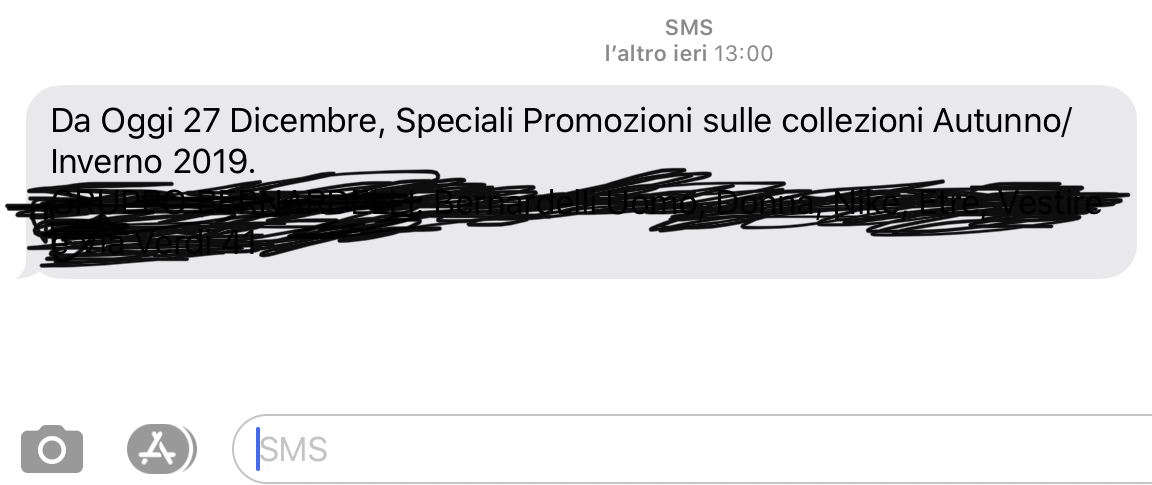Open the App Store apps drawer icon
Image resolution: width=1152 pixels, height=485 pixels.
(x=160, y=448)
